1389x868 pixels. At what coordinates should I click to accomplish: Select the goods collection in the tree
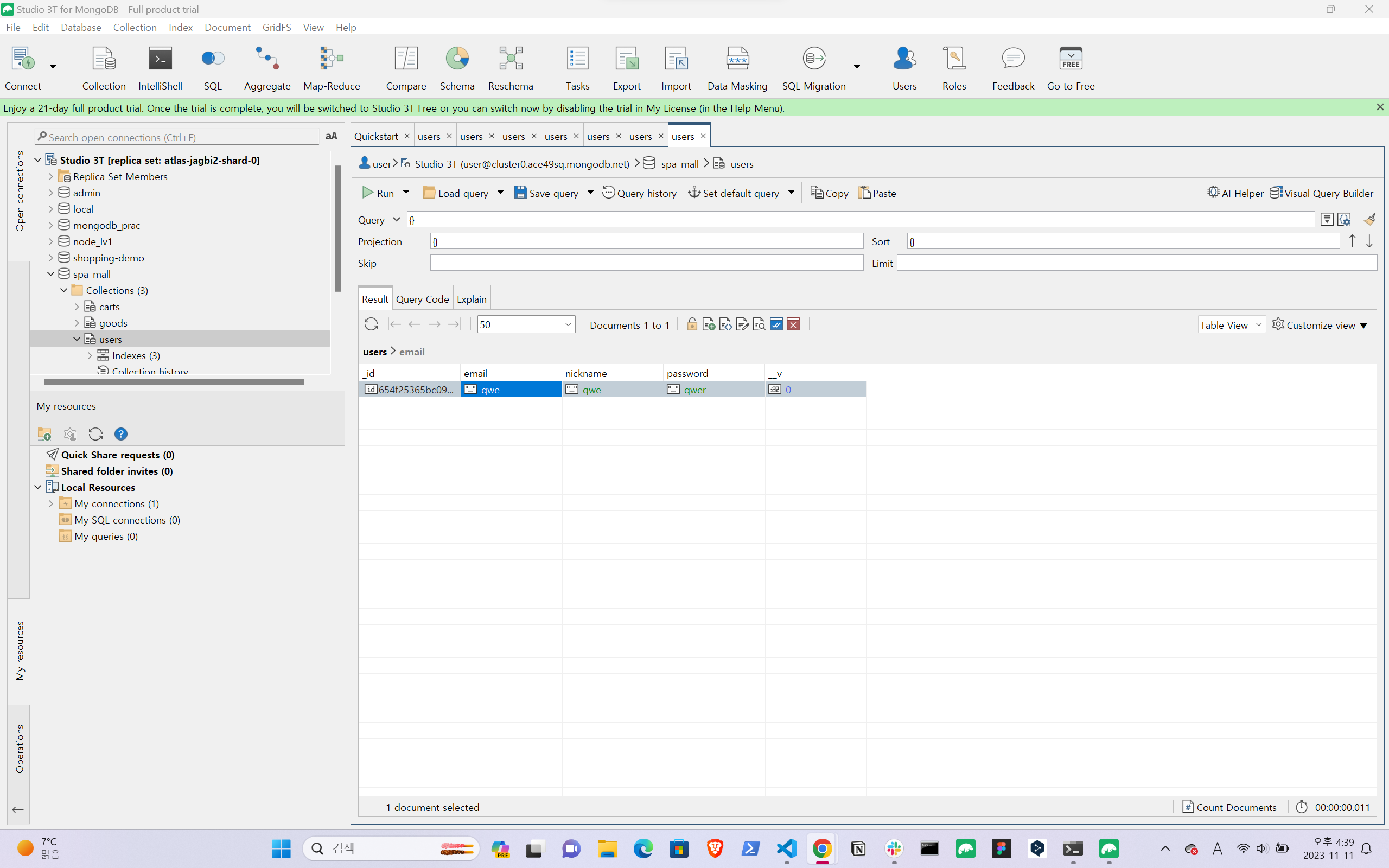tap(113, 323)
